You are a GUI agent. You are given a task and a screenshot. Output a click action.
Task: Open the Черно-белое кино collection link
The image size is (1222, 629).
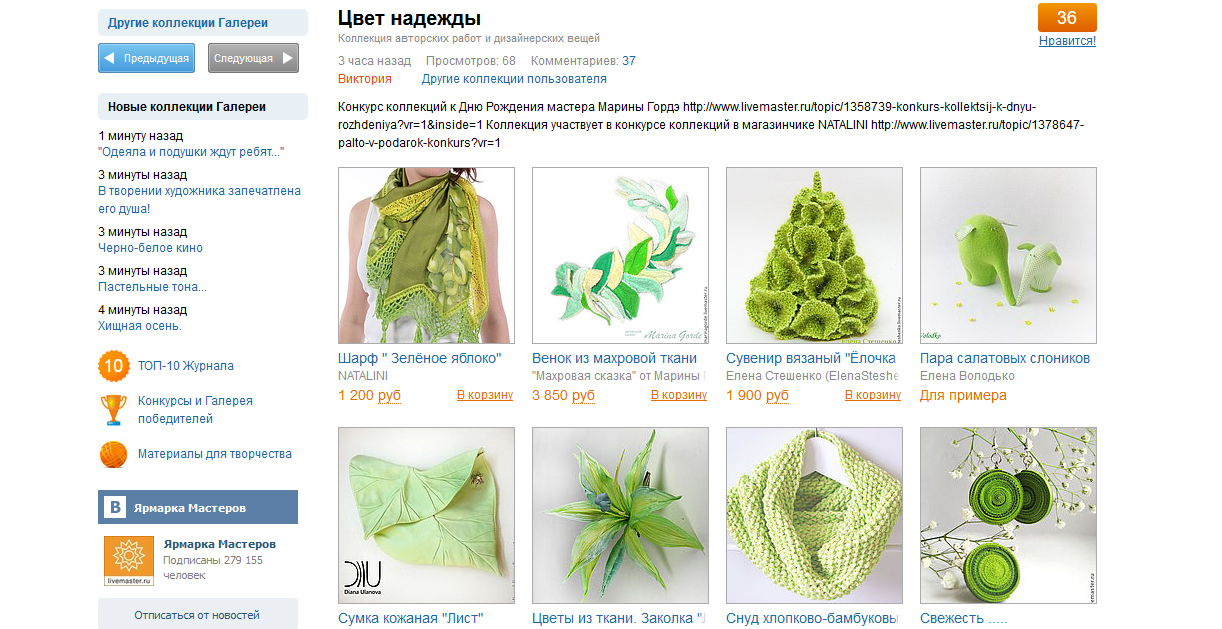[150, 248]
